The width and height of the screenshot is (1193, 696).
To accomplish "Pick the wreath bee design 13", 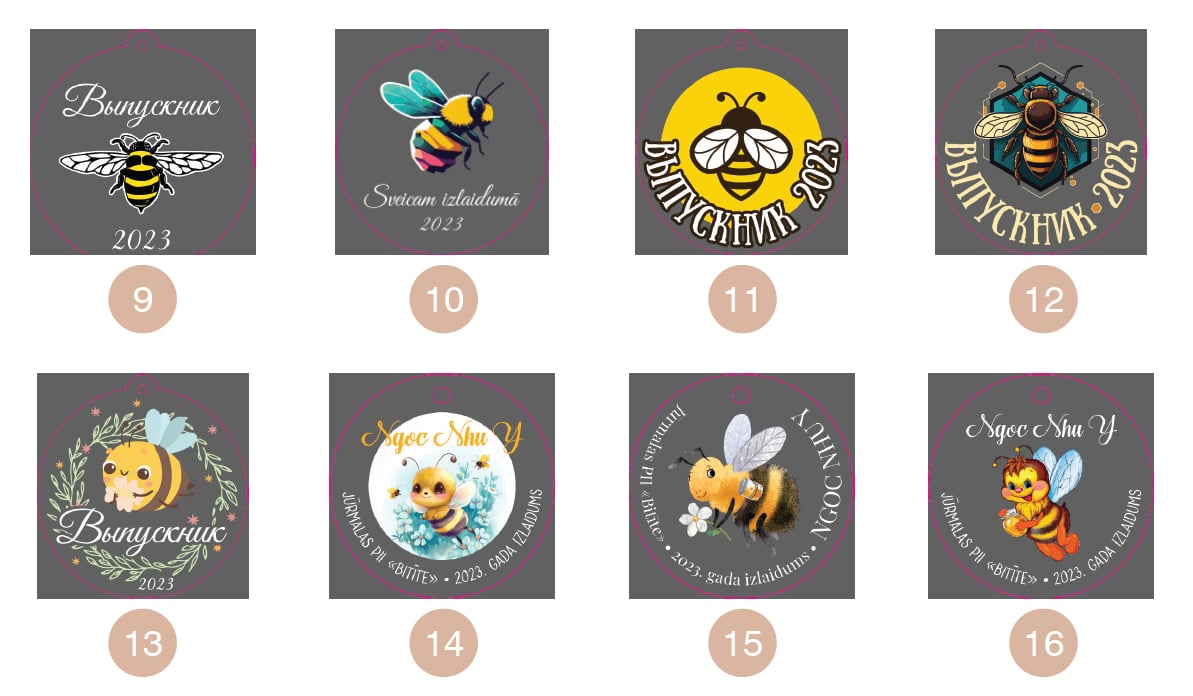I will 143,485.
